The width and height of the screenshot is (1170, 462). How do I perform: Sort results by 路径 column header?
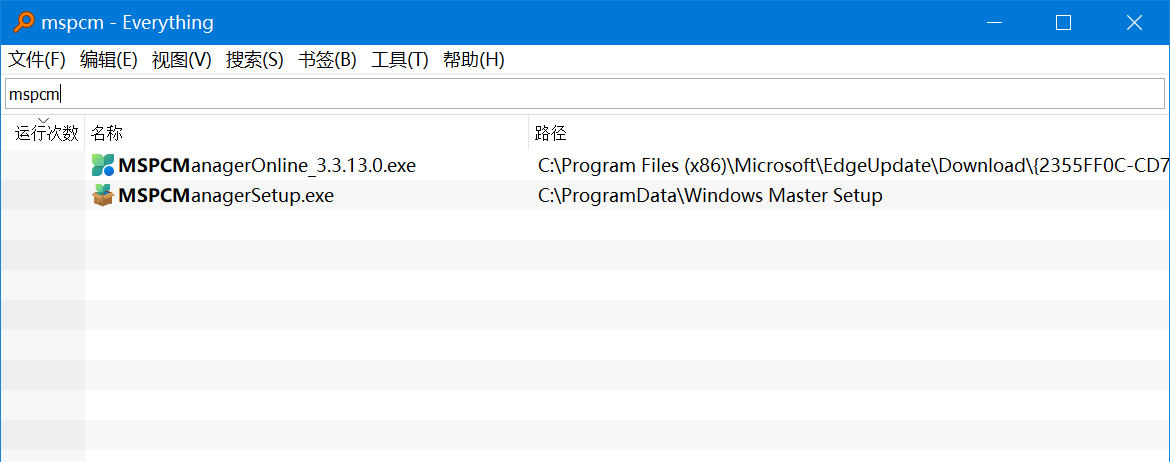coord(551,133)
